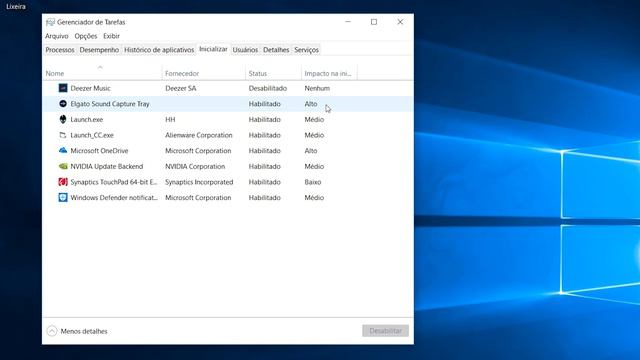Switch to the Desempenho tab

pos(99,50)
